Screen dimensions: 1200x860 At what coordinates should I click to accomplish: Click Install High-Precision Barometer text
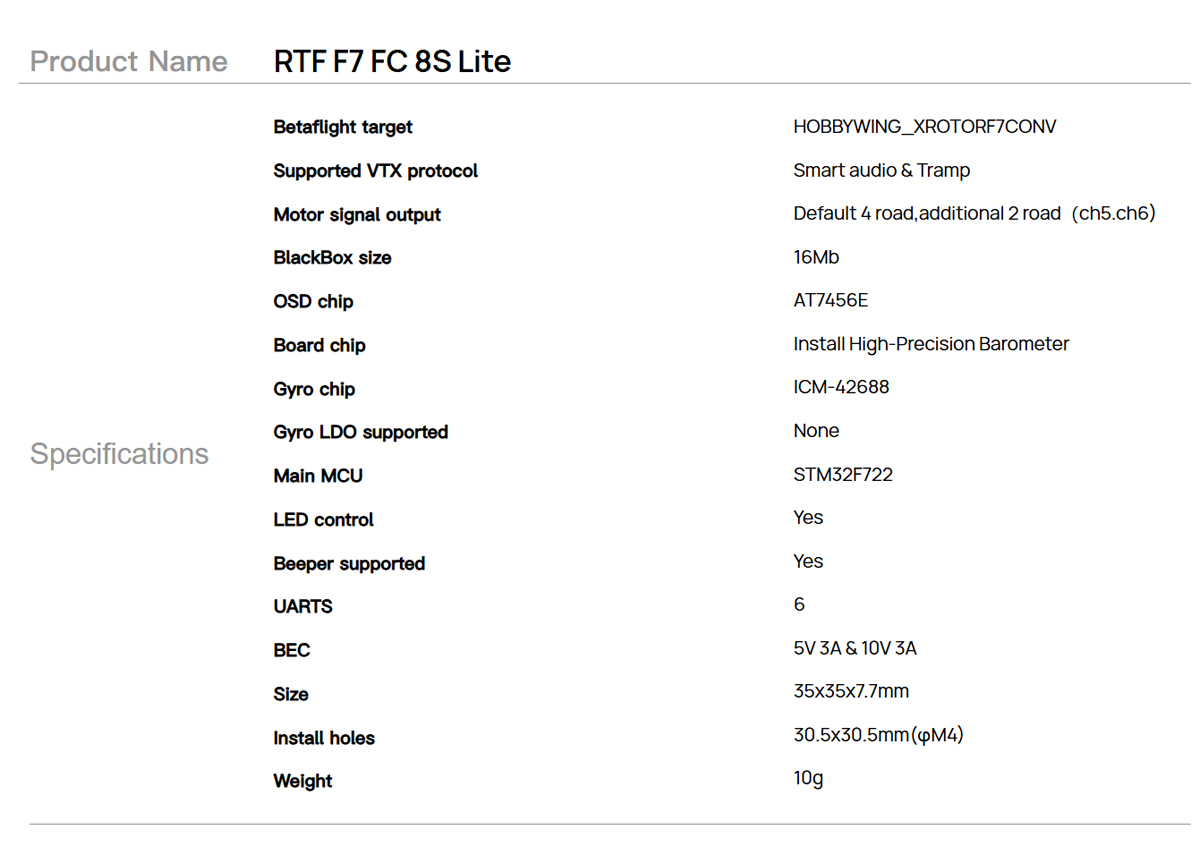931,344
